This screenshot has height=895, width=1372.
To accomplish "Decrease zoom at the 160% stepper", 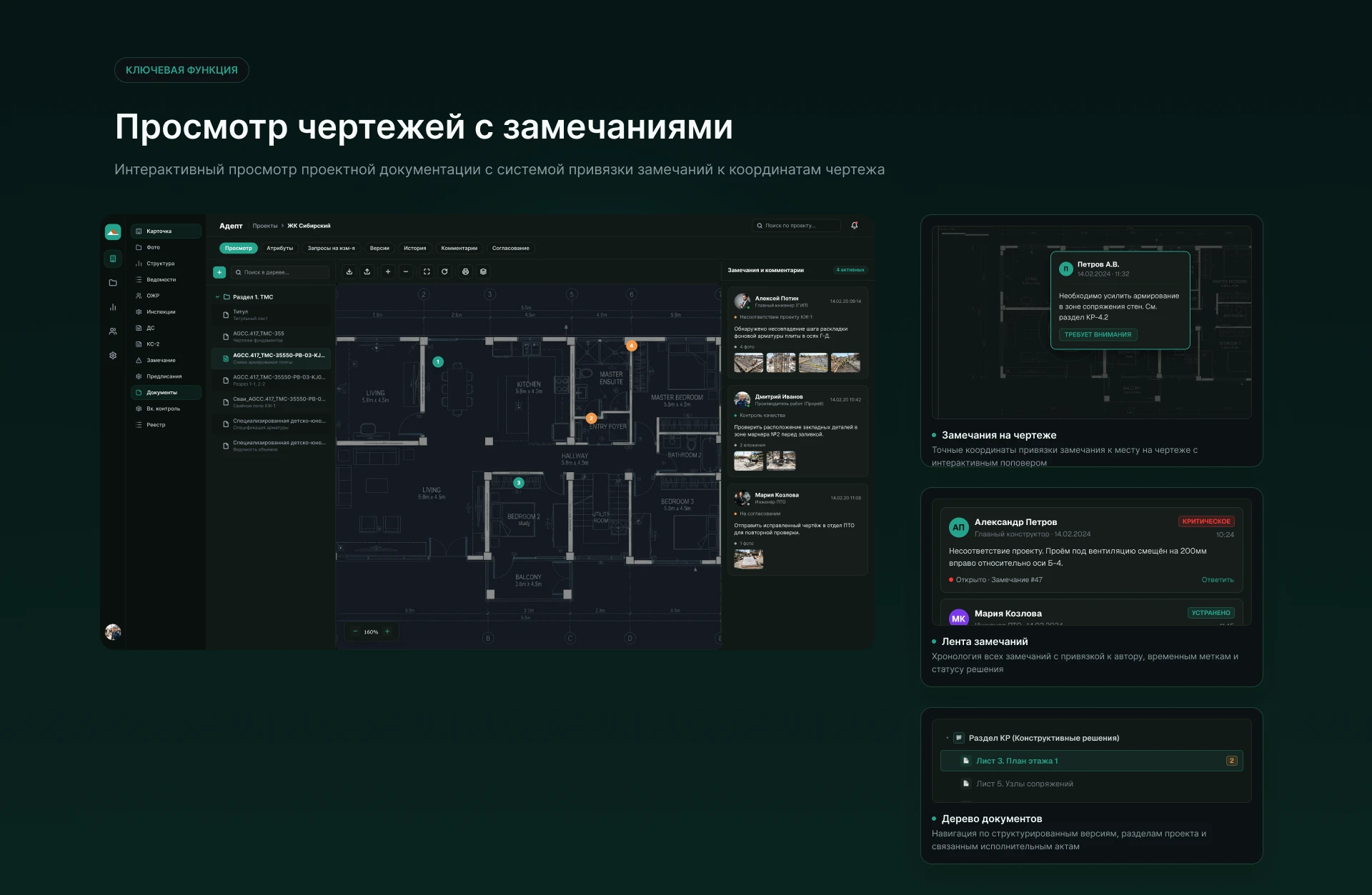I will pyautogui.click(x=355, y=631).
